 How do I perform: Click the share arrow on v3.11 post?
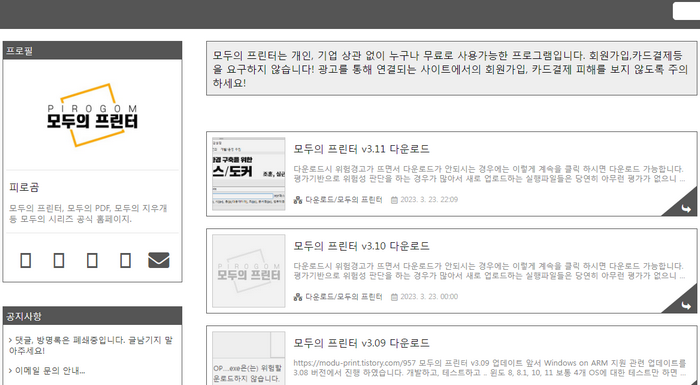coord(685,209)
